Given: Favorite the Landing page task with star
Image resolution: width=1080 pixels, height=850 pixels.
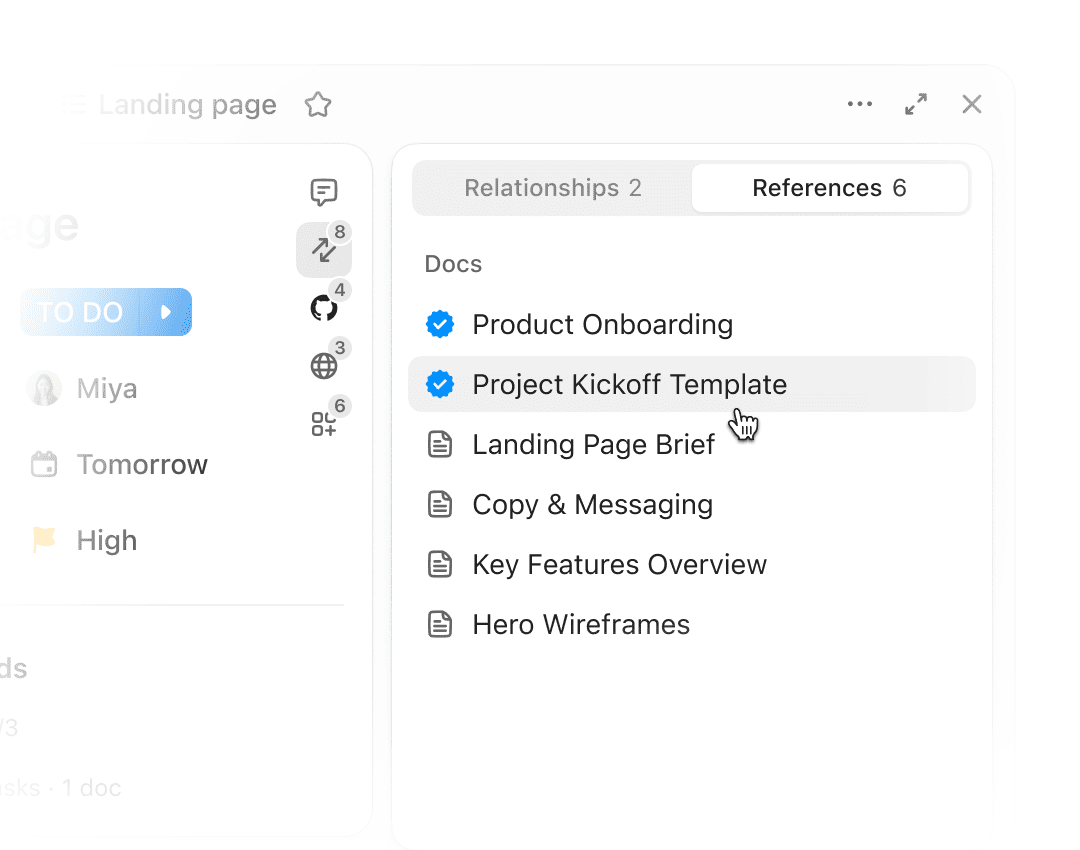Looking at the screenshot, I should [318, 105].
